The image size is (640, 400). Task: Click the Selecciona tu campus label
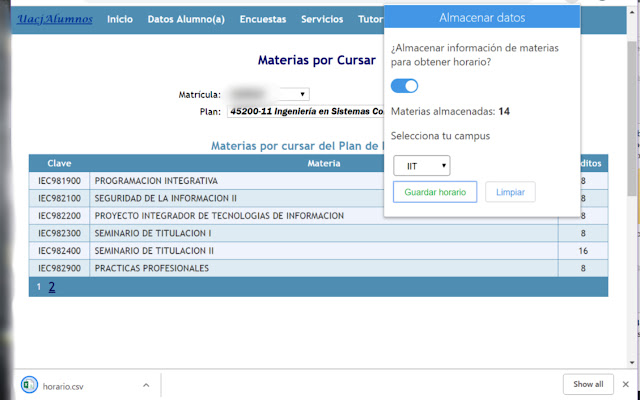pyautogui.click(x=440, y=136)
